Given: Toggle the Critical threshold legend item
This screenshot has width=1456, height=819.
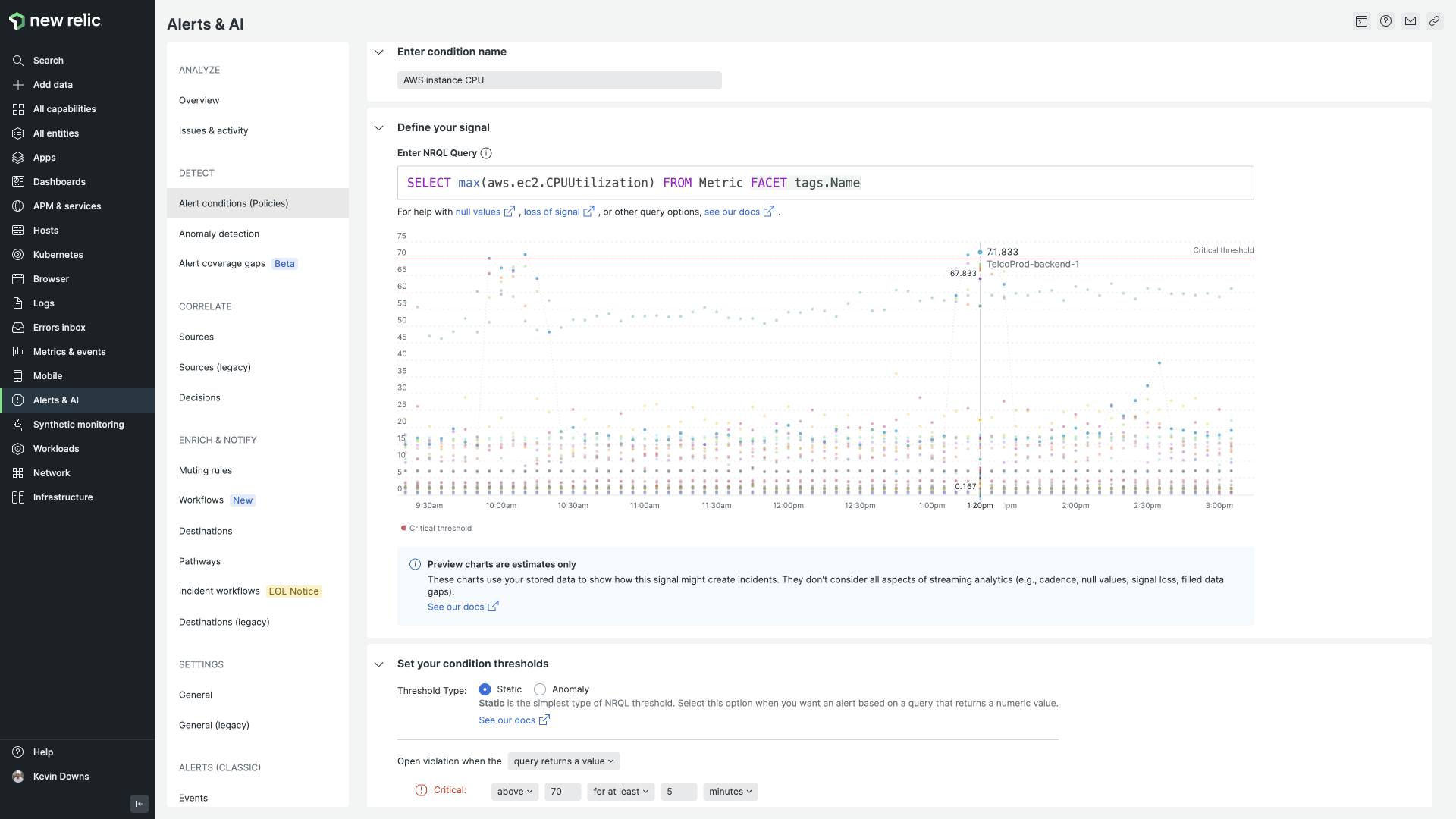Looking at the screenshot, I should [436, 528].
